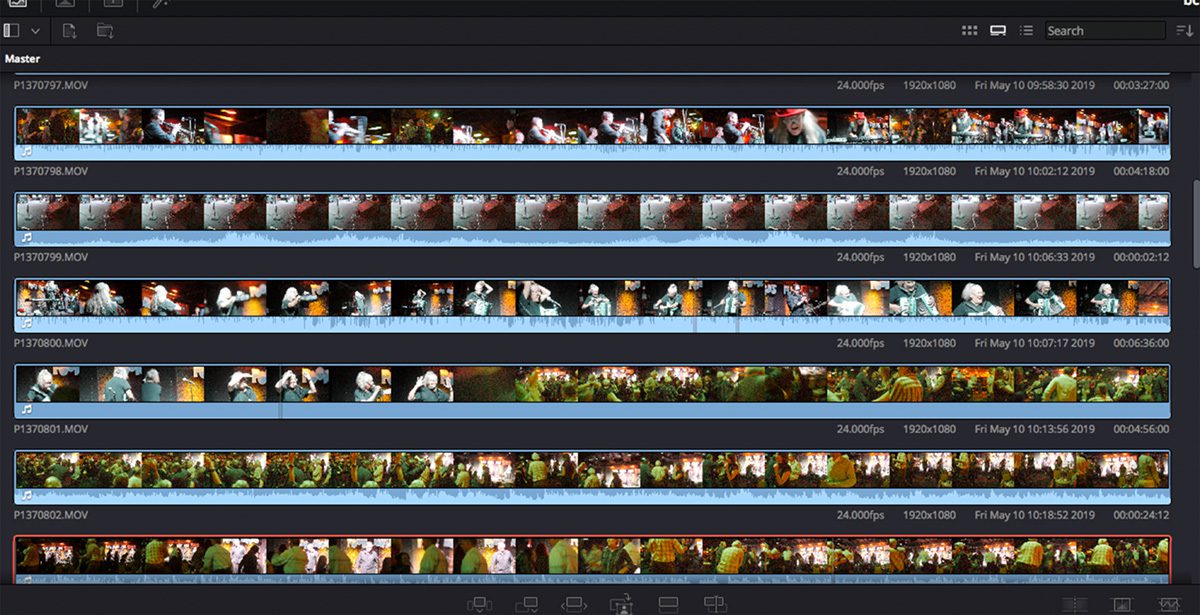Click the P1370797.MOV file name
Screen dimensions: 1200x615
coord(51,86)
